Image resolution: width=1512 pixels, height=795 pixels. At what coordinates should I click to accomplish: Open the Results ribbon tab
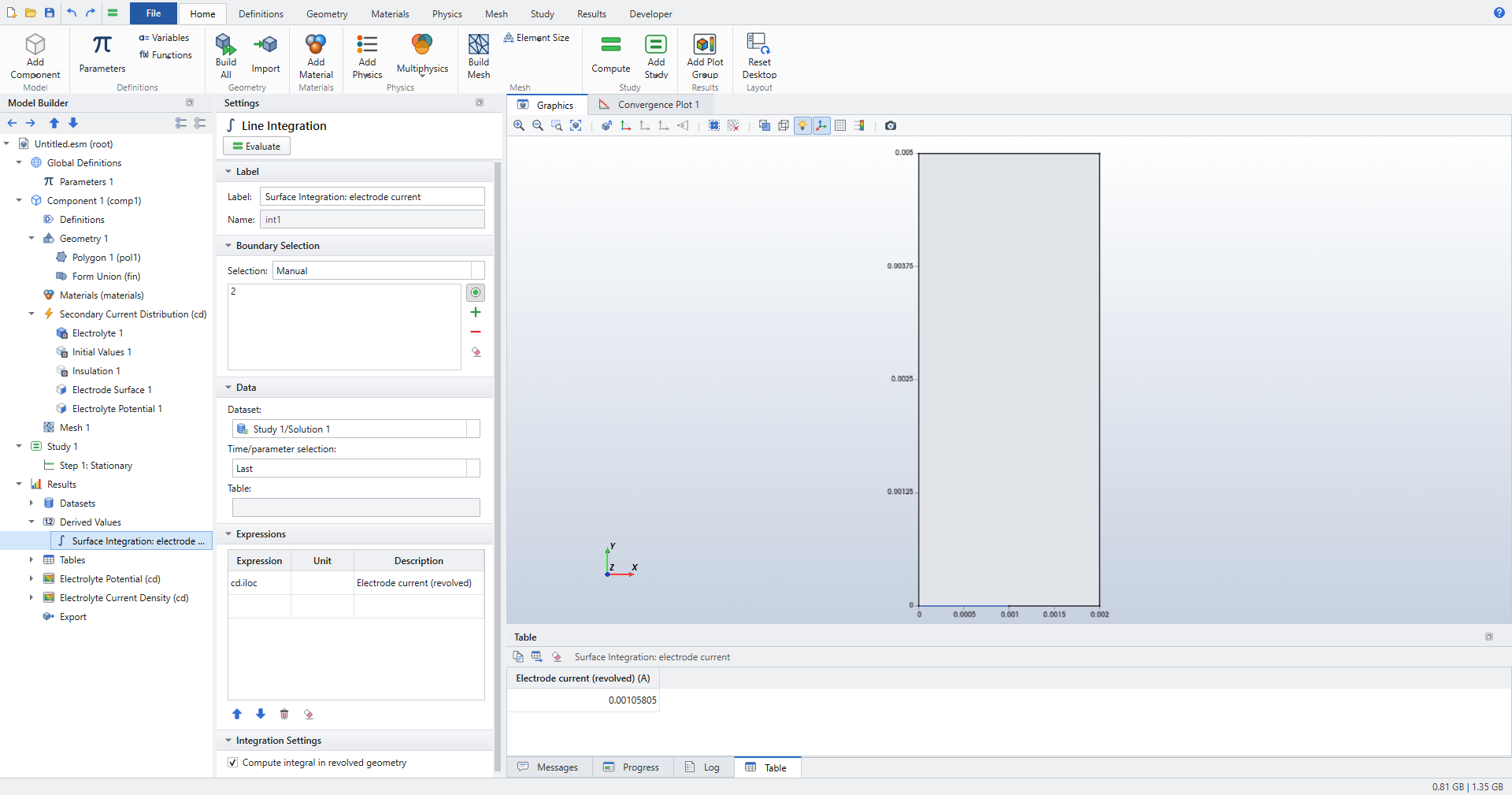(x=591, y=13)
